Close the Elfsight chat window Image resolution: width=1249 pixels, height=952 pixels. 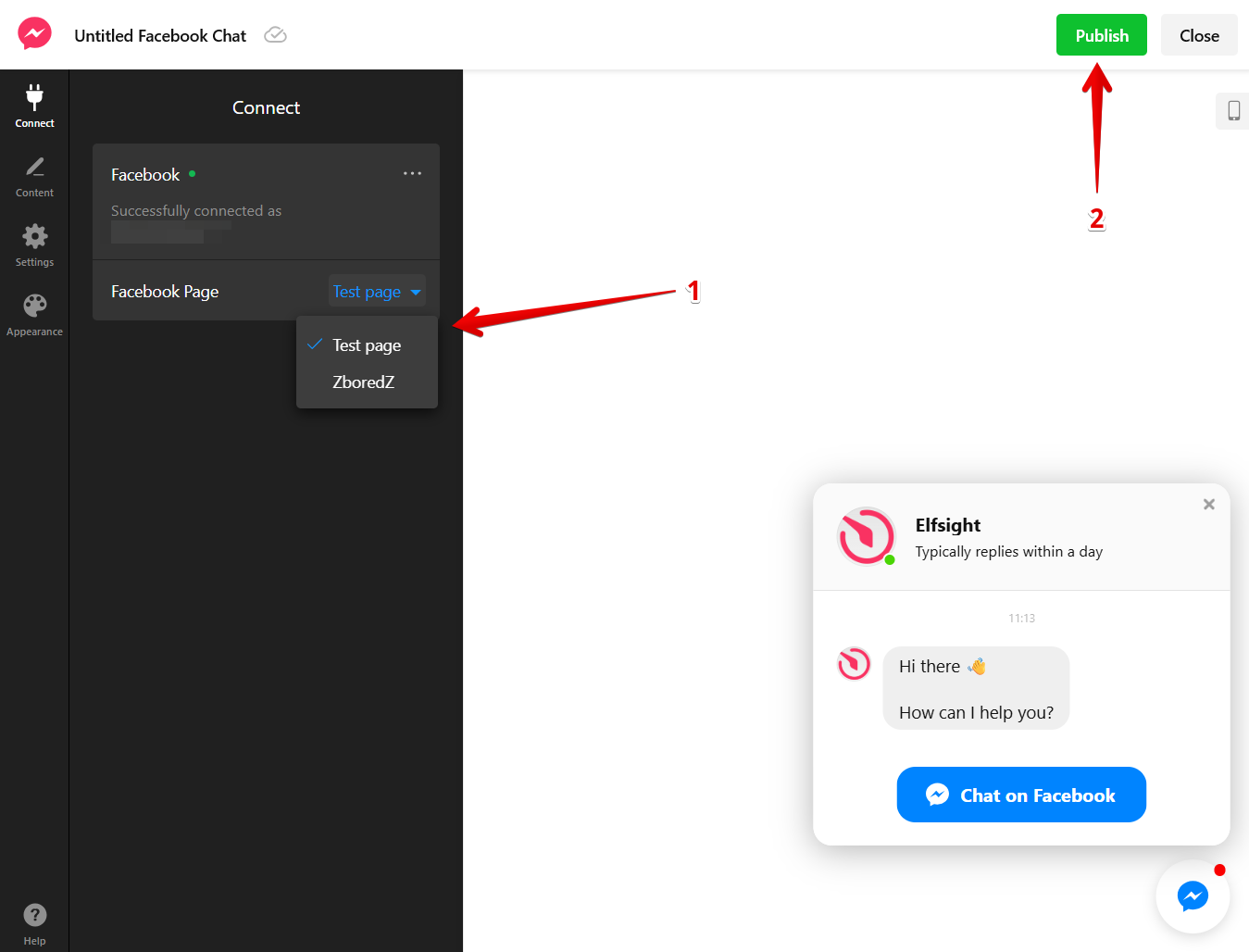tap(1208, 505)
